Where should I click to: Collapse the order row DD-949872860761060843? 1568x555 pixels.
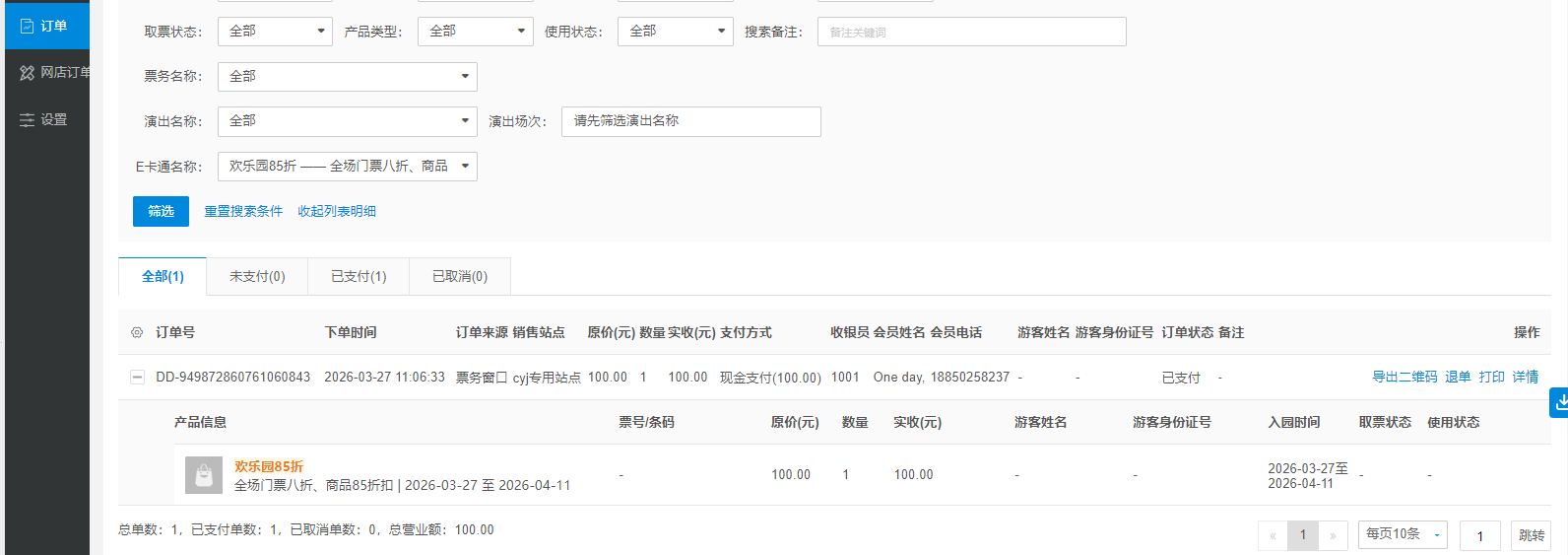137,378
